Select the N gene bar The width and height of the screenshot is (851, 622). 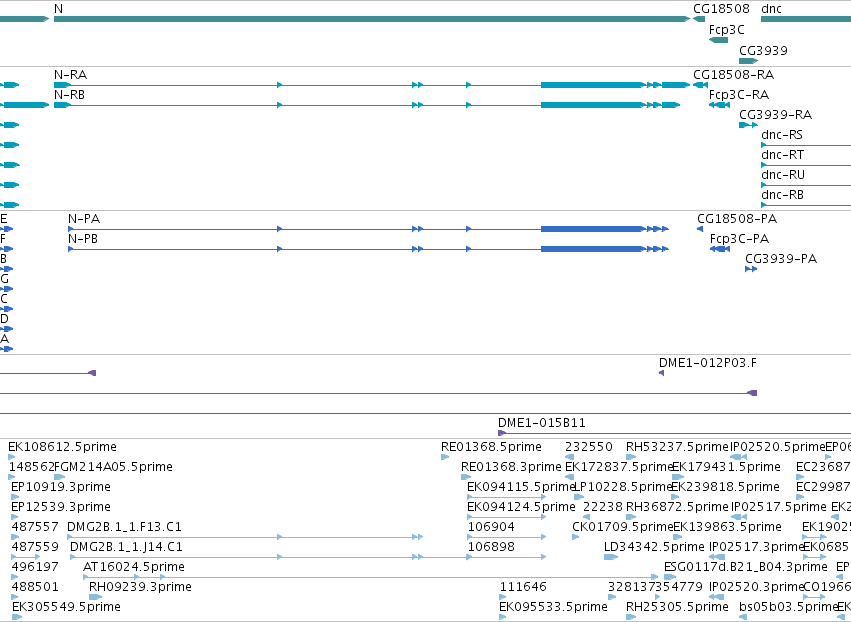tap(372, 19)
